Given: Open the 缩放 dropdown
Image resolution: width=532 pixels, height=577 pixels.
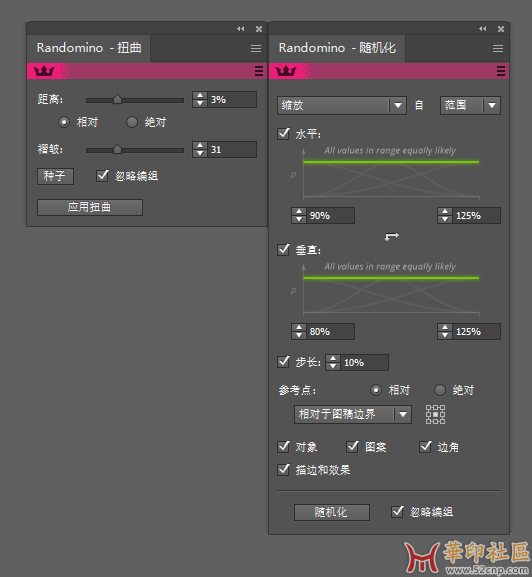Looking at the screenshot, I should [342, 106].
